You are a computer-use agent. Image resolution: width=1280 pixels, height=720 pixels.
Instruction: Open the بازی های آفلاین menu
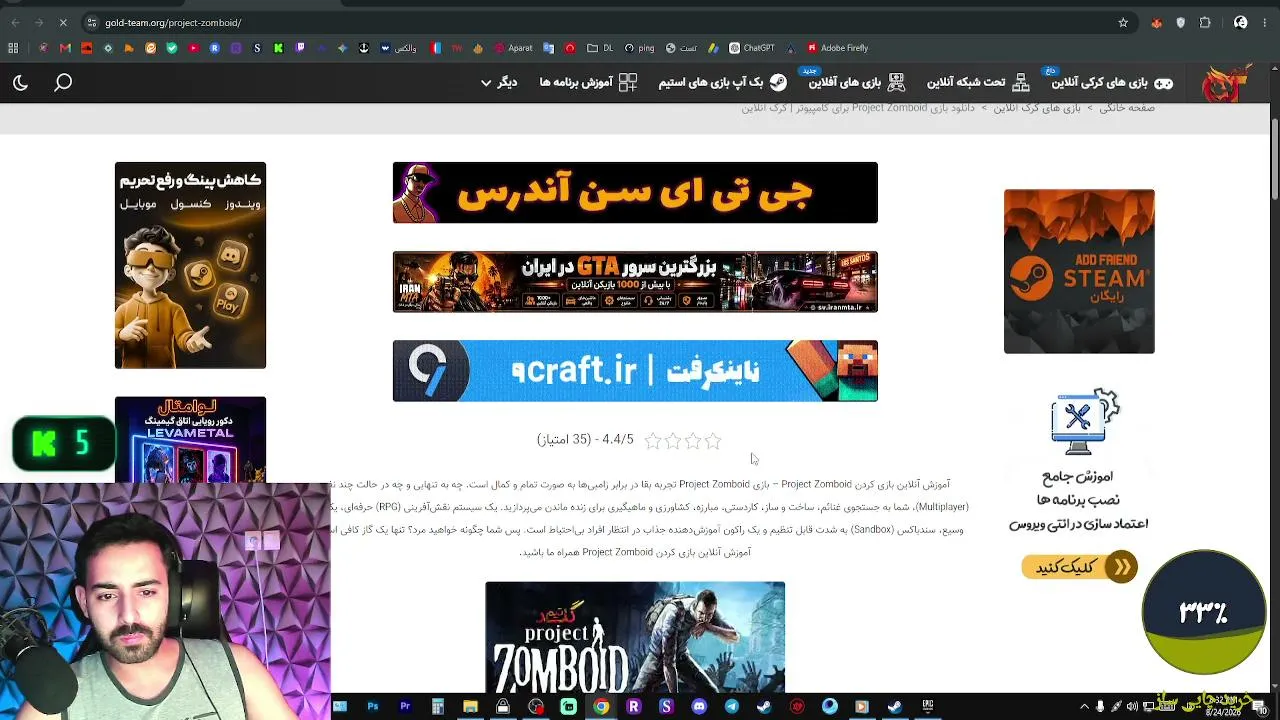pyautogui.click(x=856, y=83)
